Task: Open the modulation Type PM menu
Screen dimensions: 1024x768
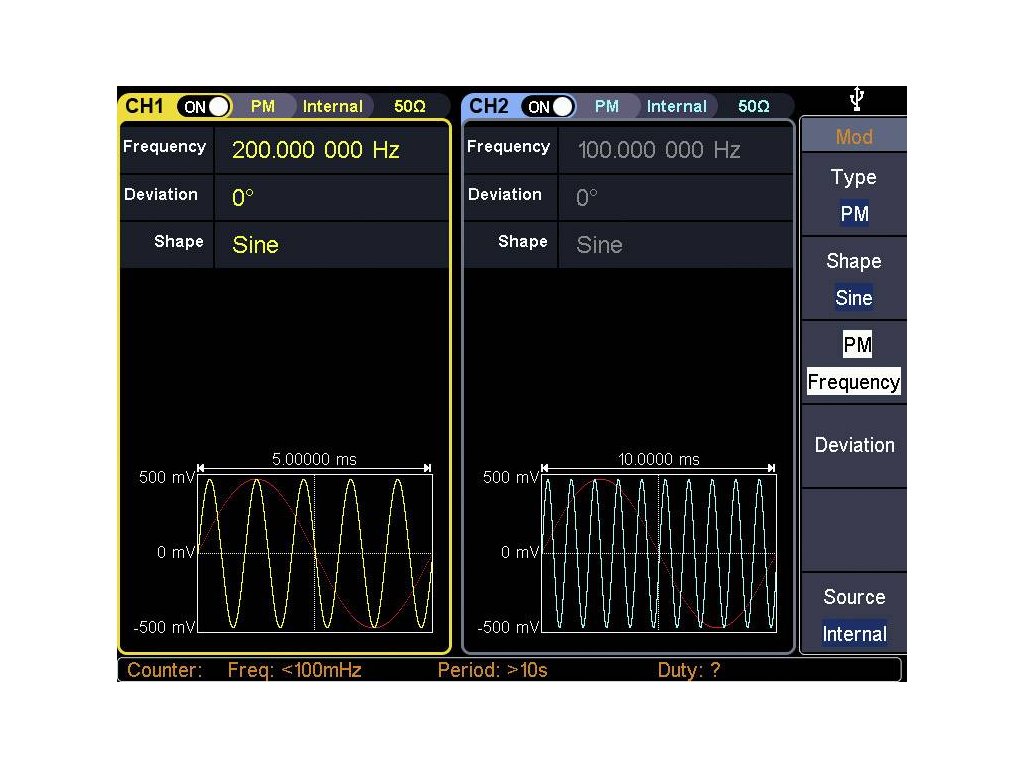Action: (x=853, y=195)
